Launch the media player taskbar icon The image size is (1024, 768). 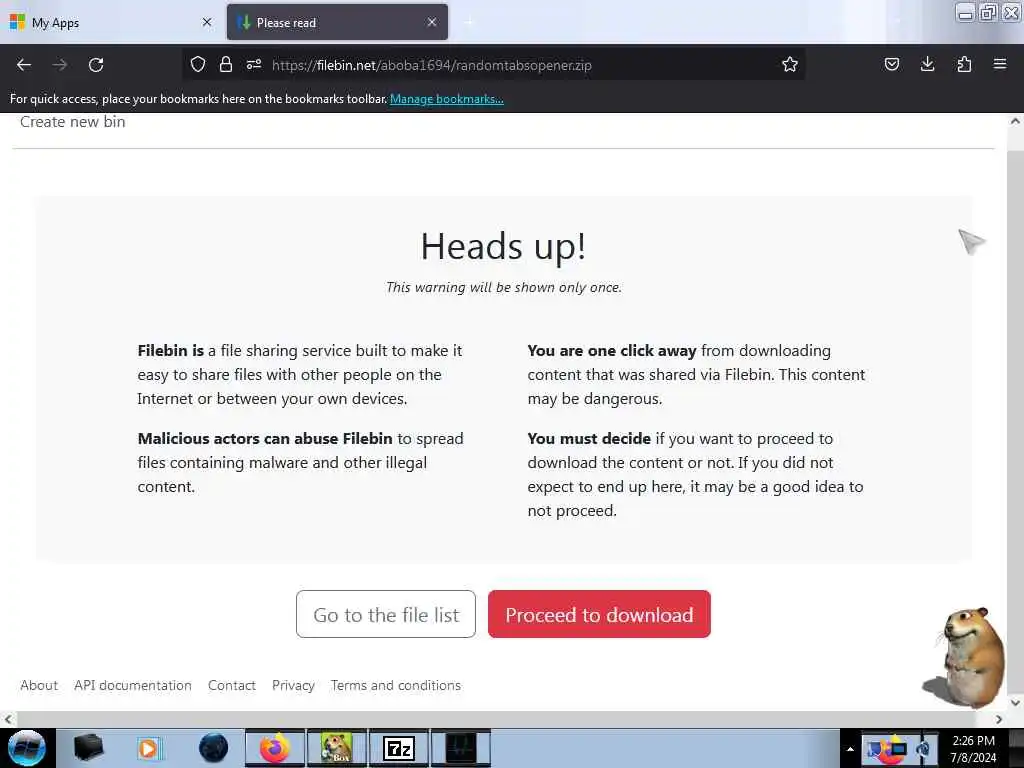(149, 748)
